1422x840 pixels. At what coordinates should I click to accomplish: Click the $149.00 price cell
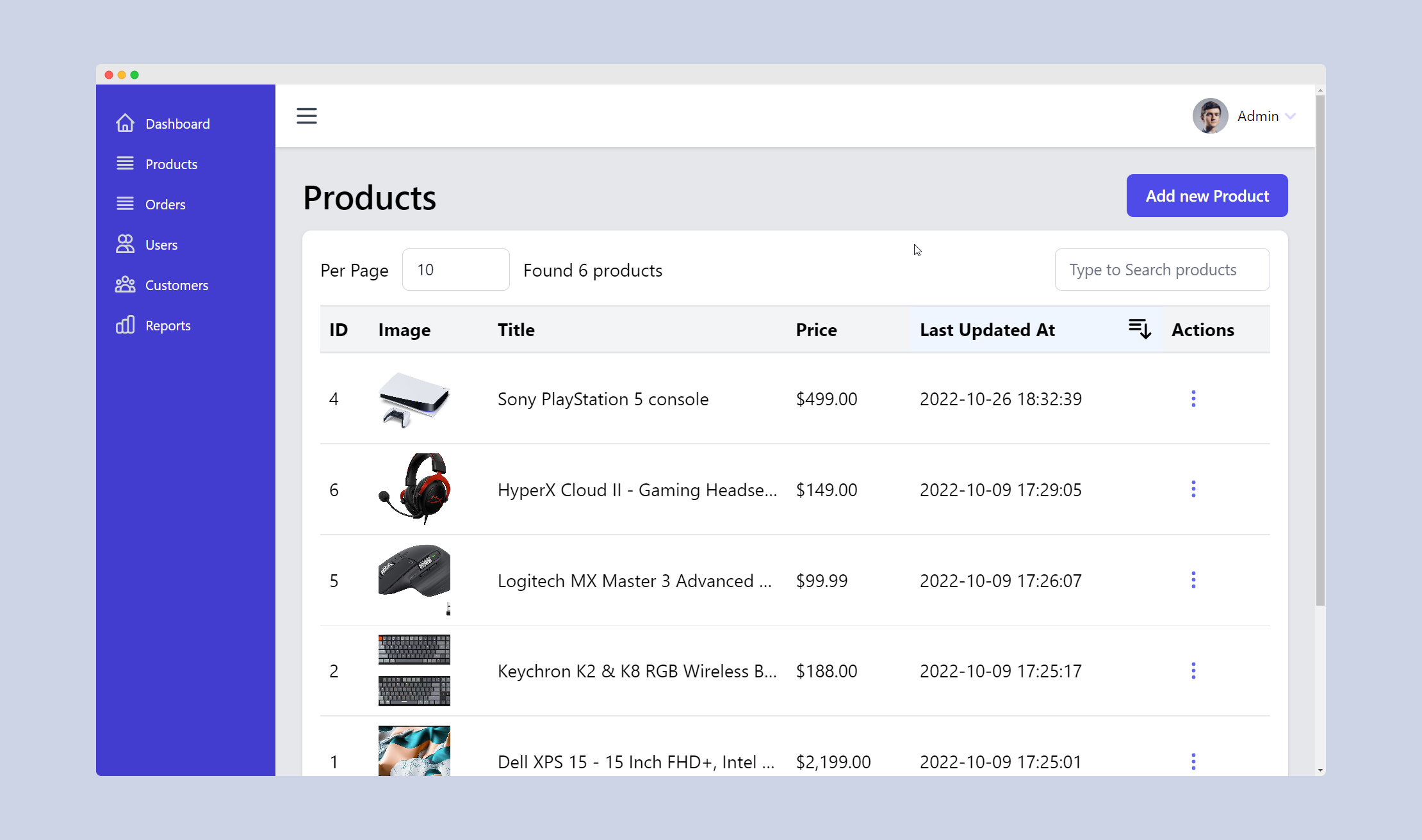[826, 490]
